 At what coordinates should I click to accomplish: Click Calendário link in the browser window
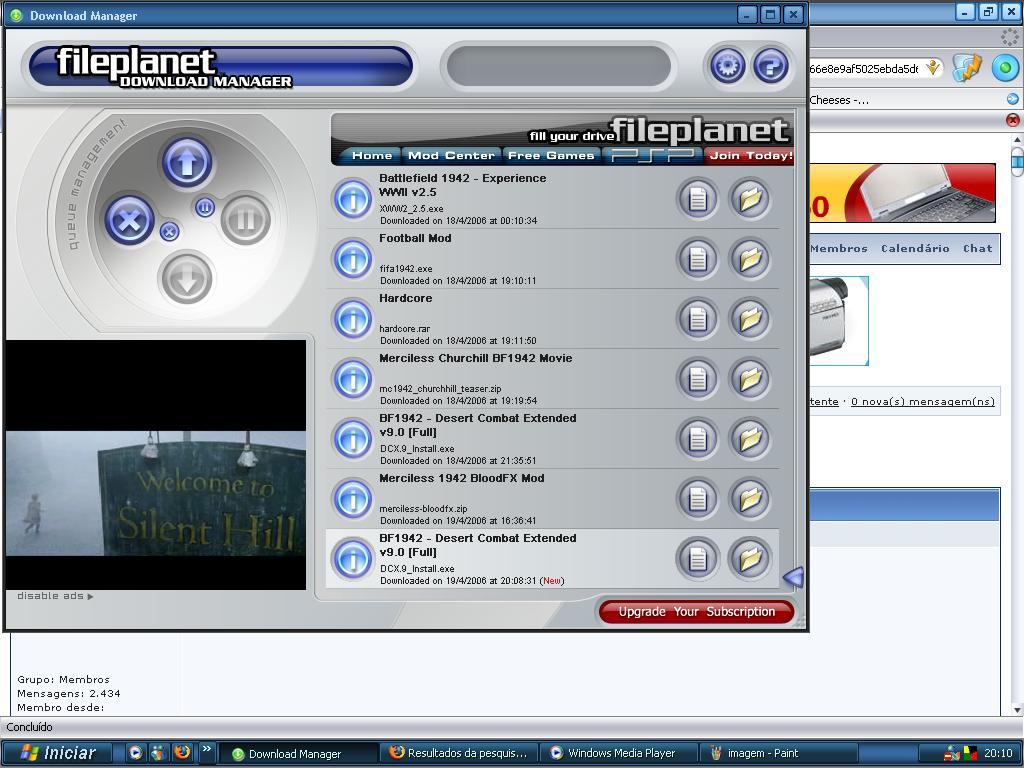pos(914,248)
